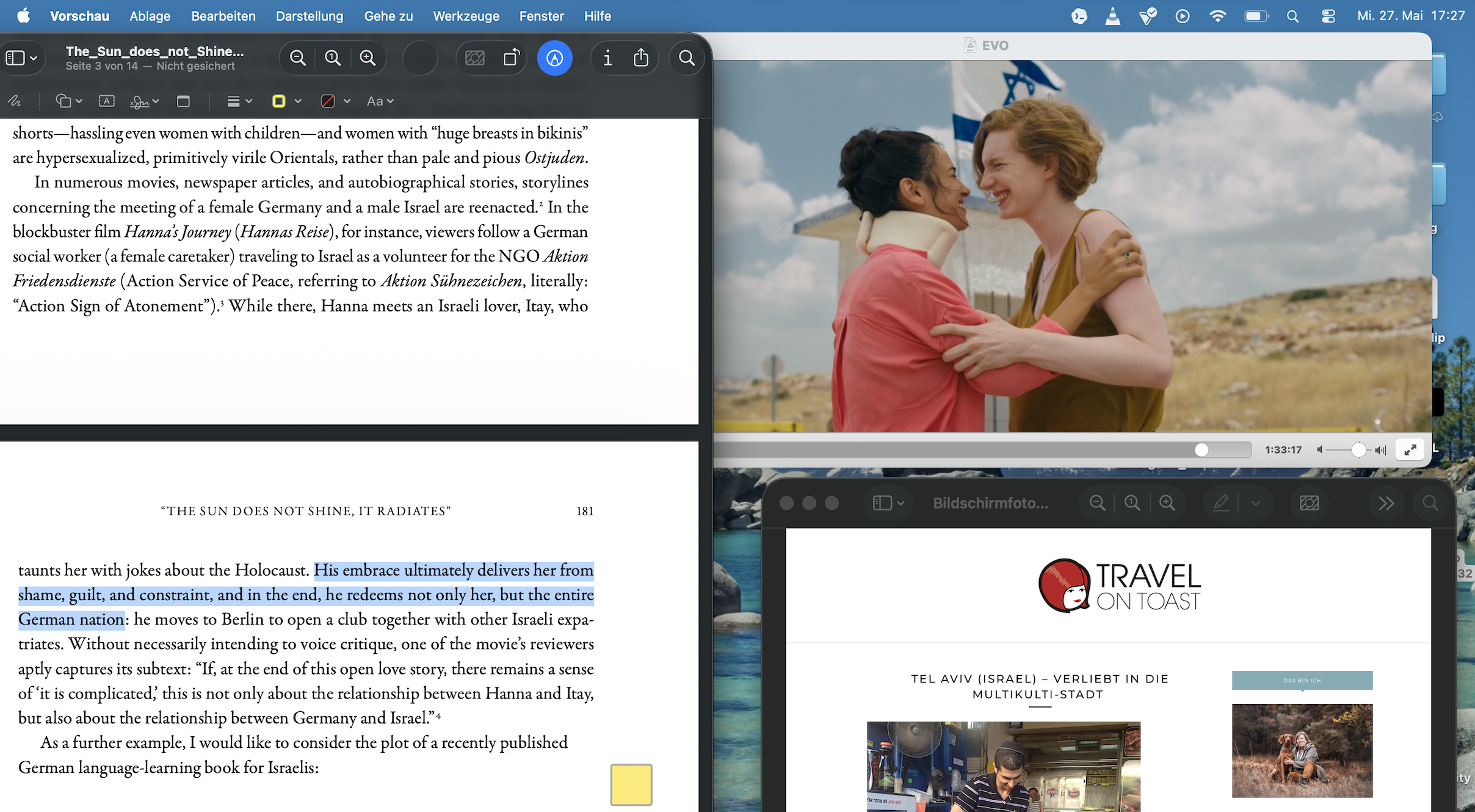The height and width of the screenshot is (812, 1475).
Task: Open the Vorschau app menu
Action: click(x=79, y=16)
